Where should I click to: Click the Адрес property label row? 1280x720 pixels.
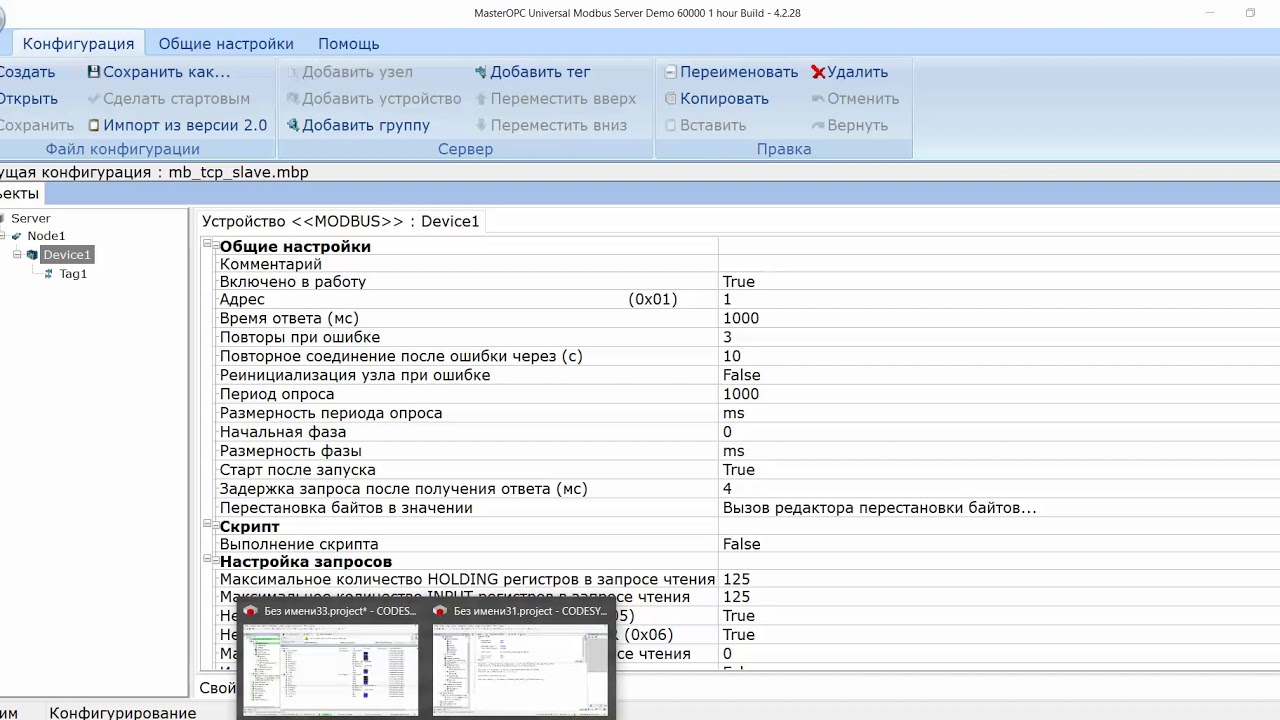click(467, 299)
